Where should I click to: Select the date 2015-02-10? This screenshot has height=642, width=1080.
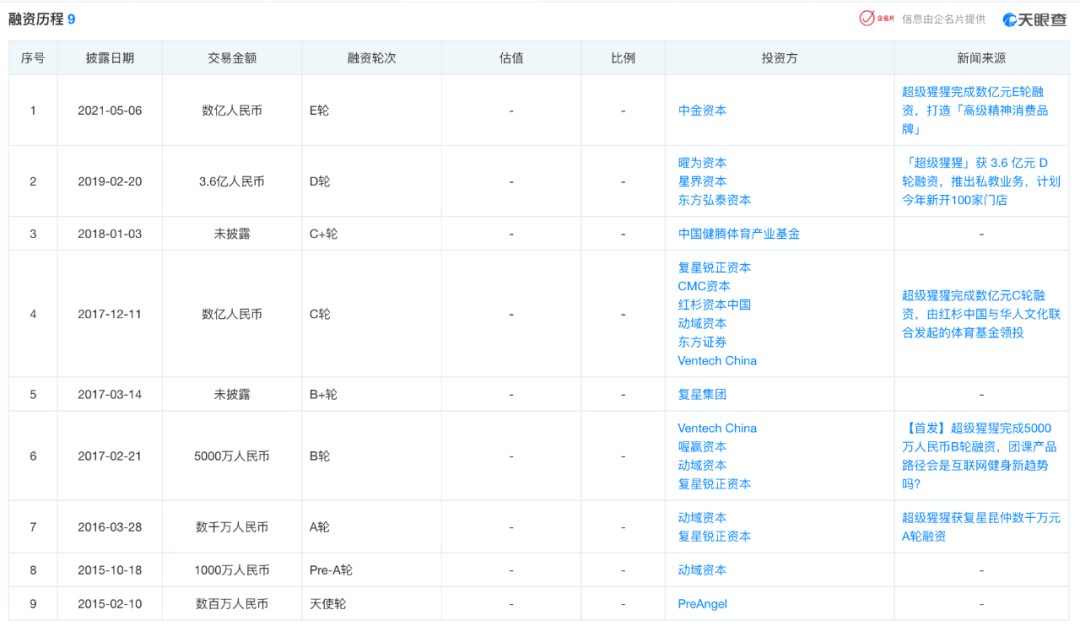coord(110,603)
